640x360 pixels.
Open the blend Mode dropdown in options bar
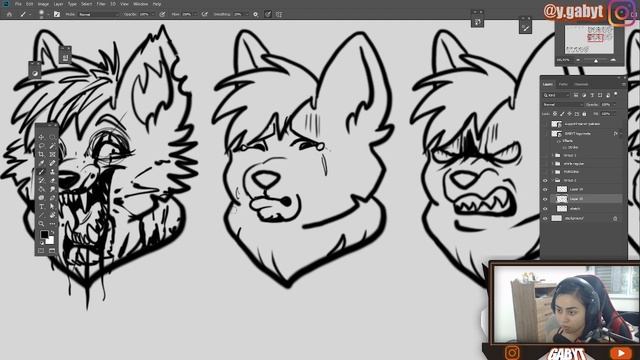point(99,14)
